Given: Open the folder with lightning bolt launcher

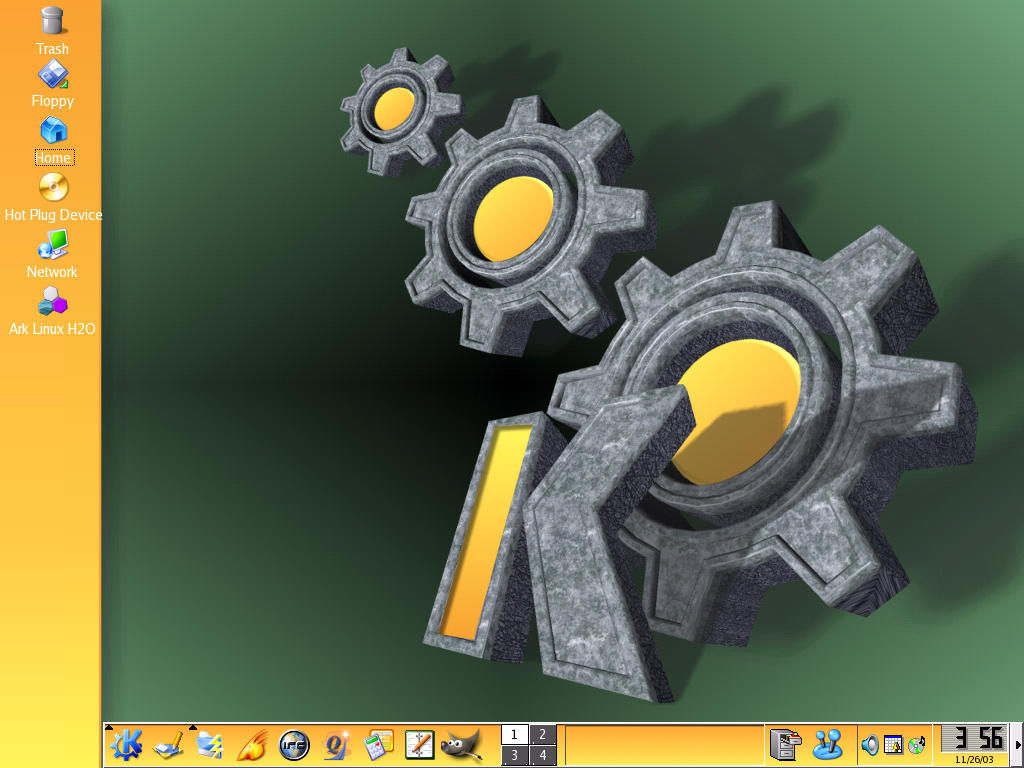Looking at the screenshot, I should click(x=210, y=745).
